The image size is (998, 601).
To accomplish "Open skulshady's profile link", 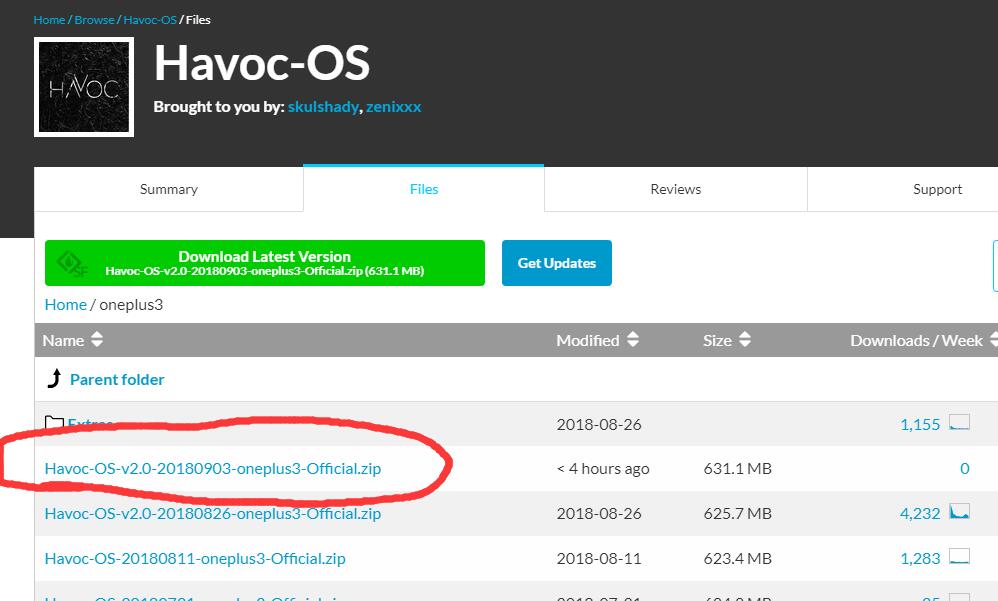I will coord(323,106).
